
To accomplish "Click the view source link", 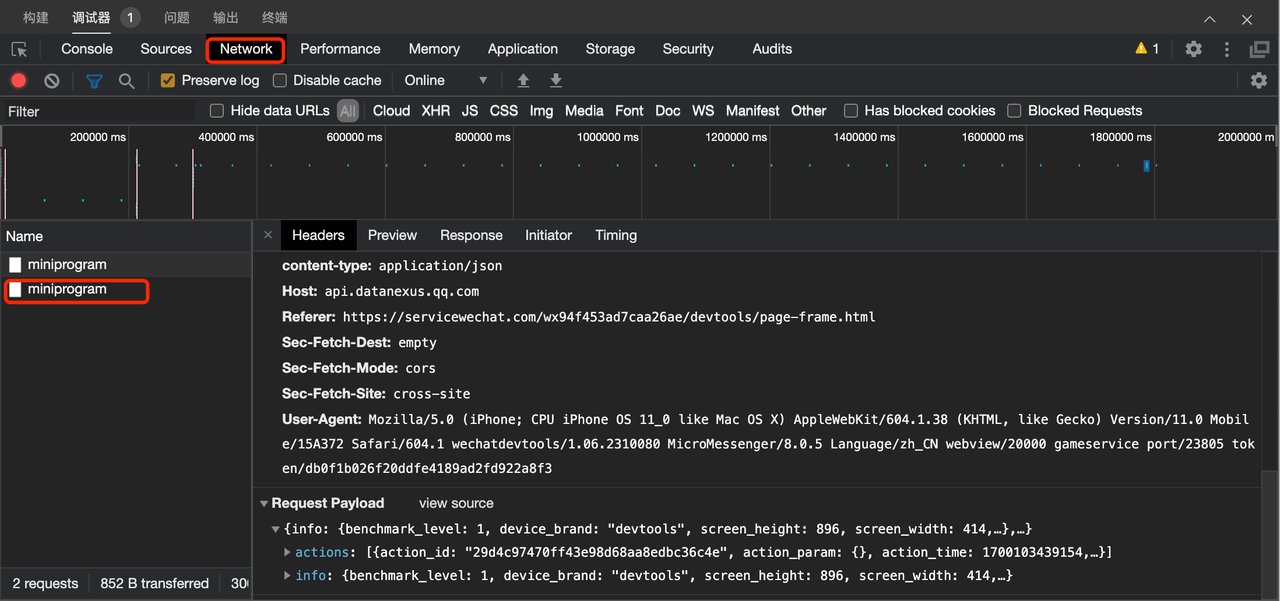I will point(456,504).
